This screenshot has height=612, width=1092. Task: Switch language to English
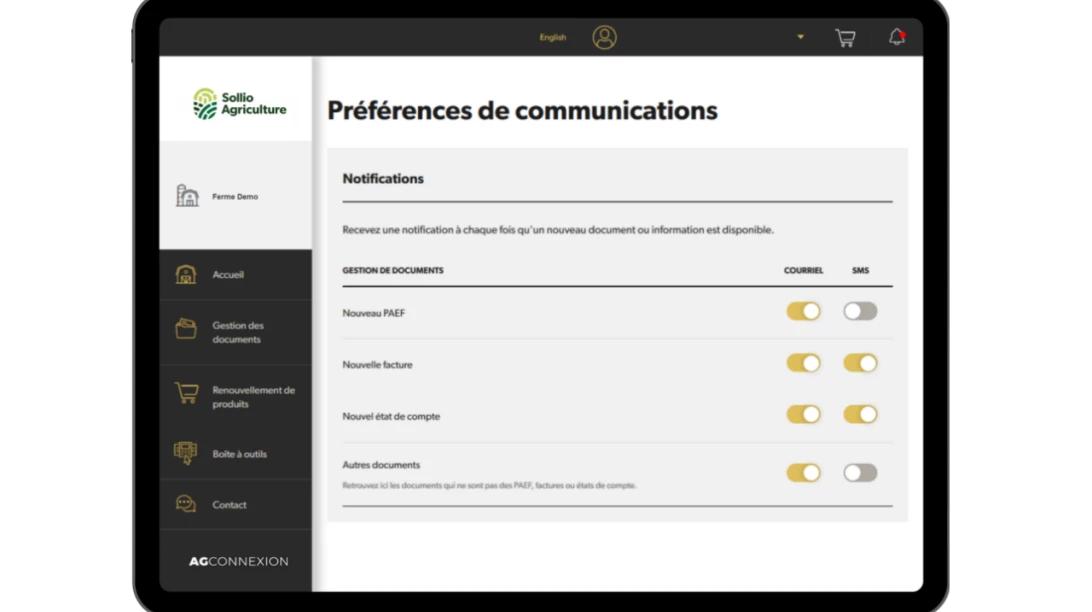552,38
